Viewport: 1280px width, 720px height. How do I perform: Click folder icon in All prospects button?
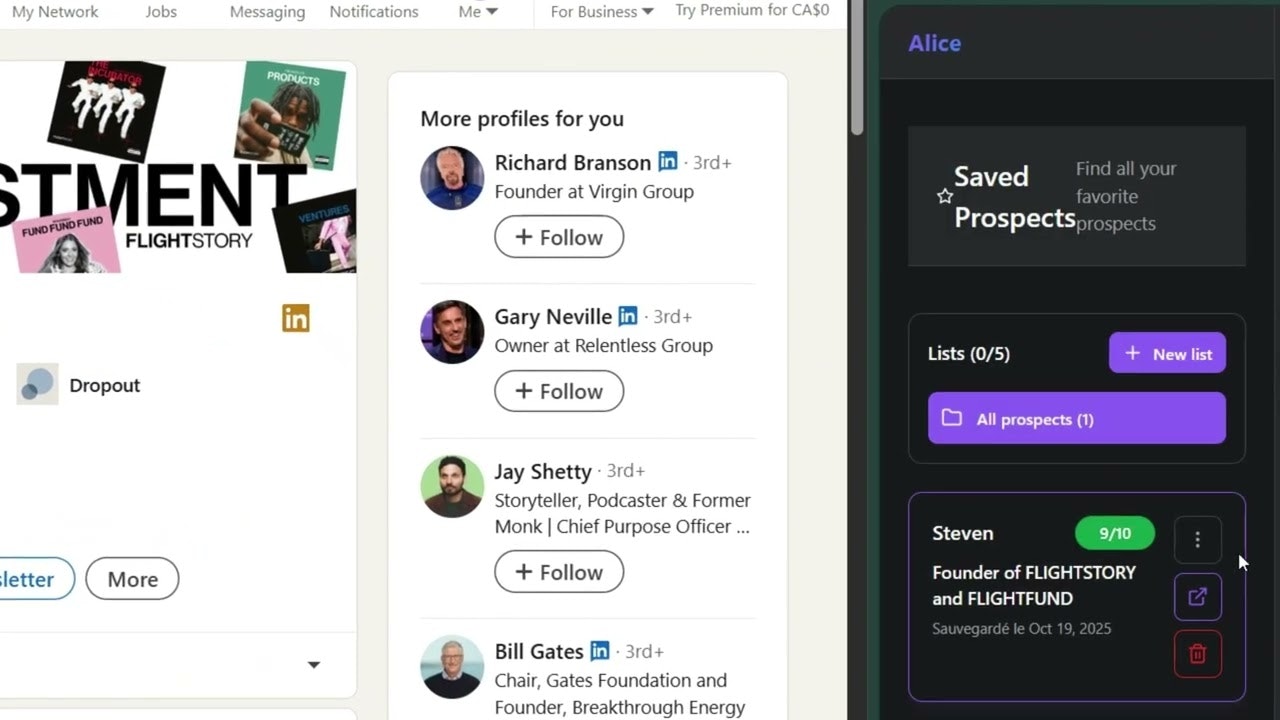coord(952,418)
